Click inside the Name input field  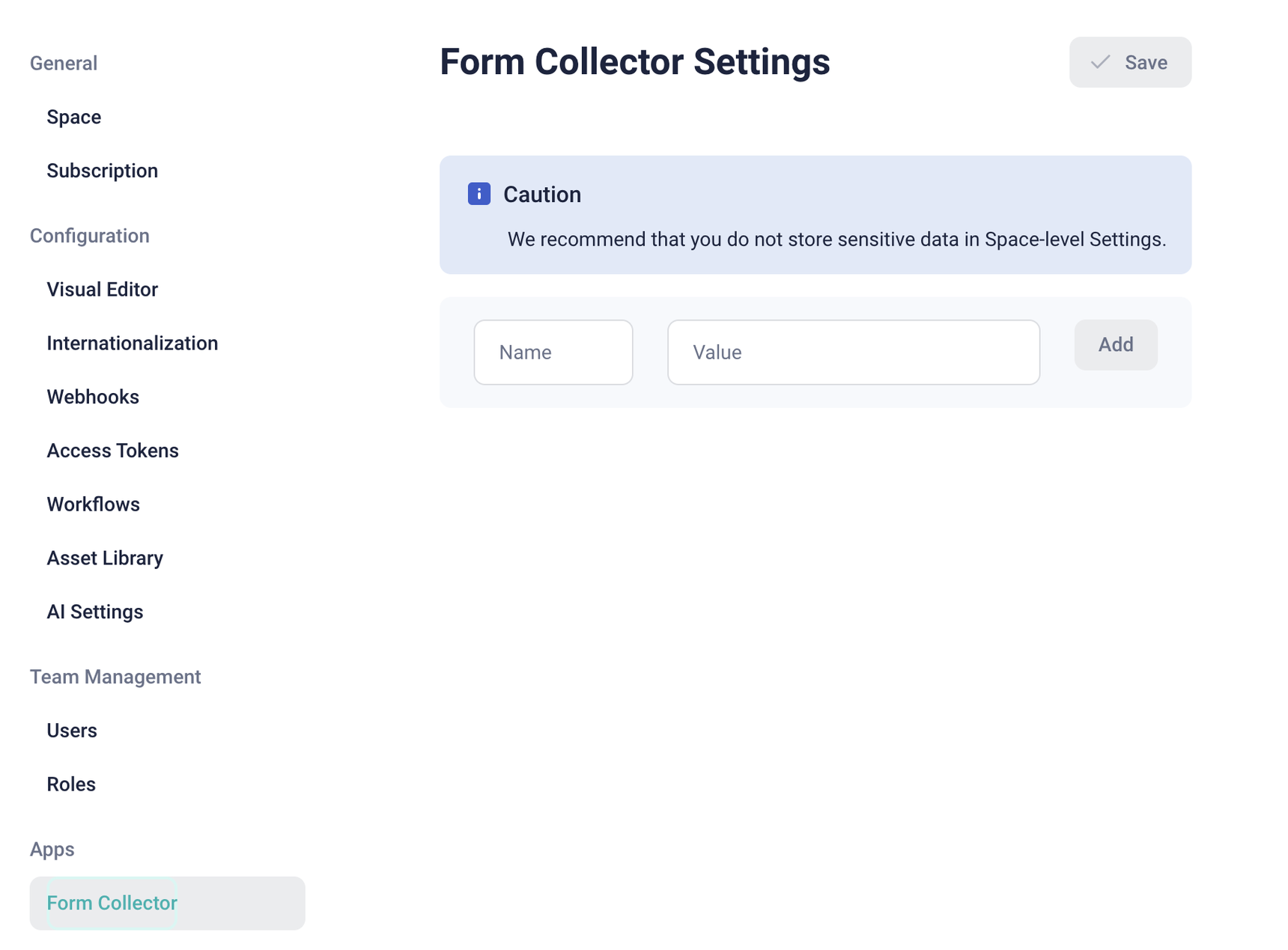[x=553, y=352]
